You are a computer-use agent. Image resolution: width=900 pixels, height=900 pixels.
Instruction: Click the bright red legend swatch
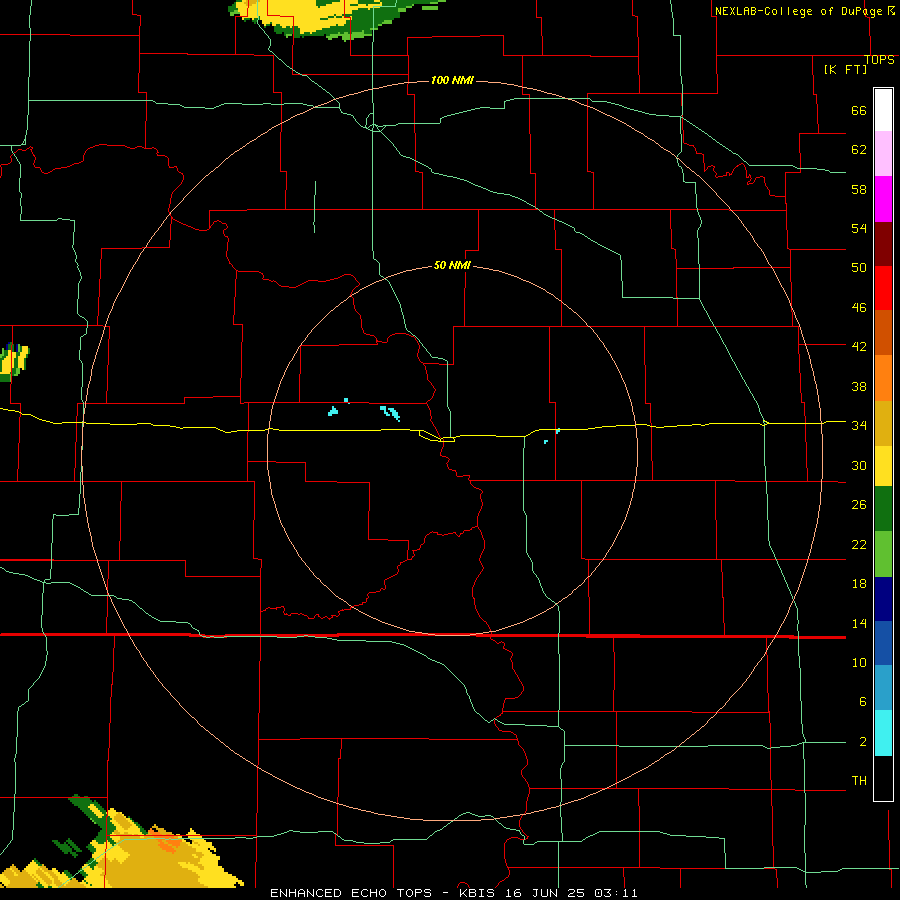[x=883, y=288]
